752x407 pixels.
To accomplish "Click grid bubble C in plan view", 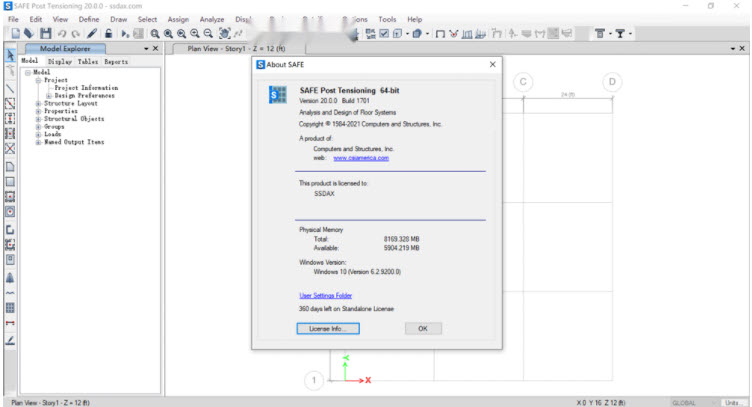I will (523, 82).
